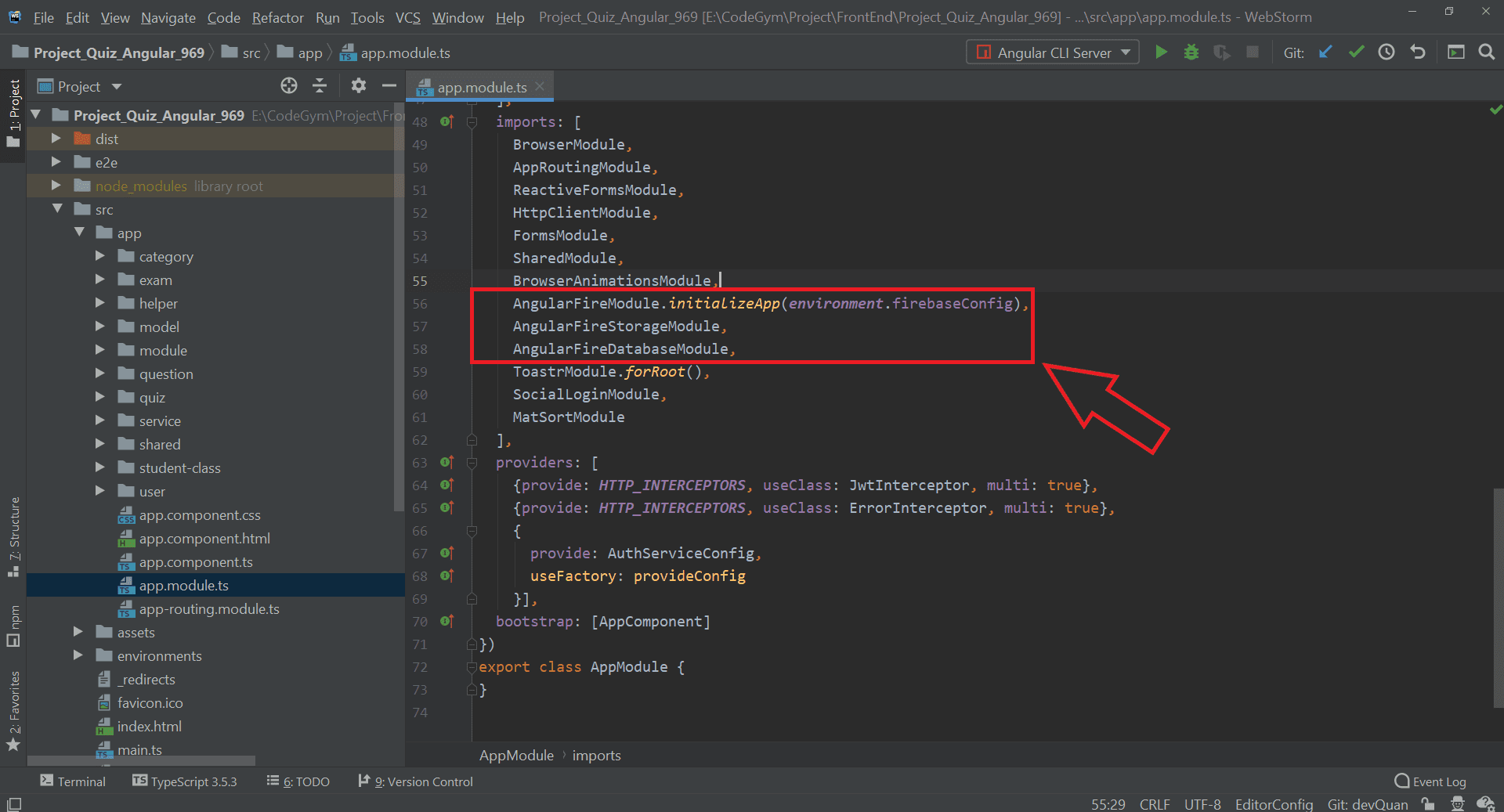This screenshot has height=812, width=1504.
Task: Revert changes with the rollback icon
Action: (x=1418, y=52)
